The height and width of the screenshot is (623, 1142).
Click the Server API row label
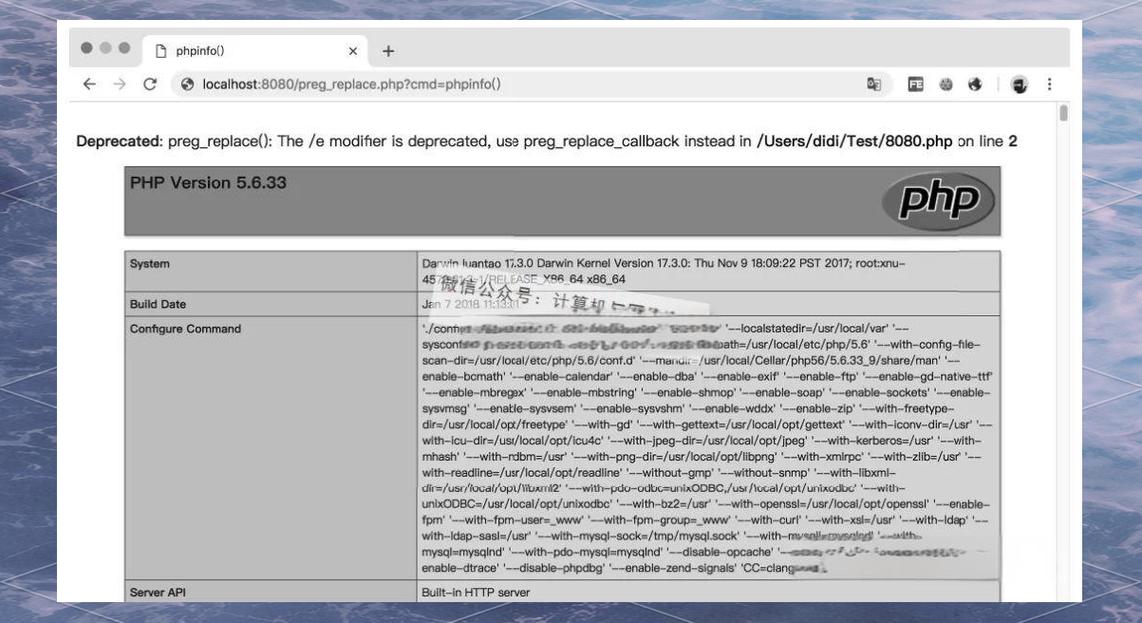pos(158,593)
